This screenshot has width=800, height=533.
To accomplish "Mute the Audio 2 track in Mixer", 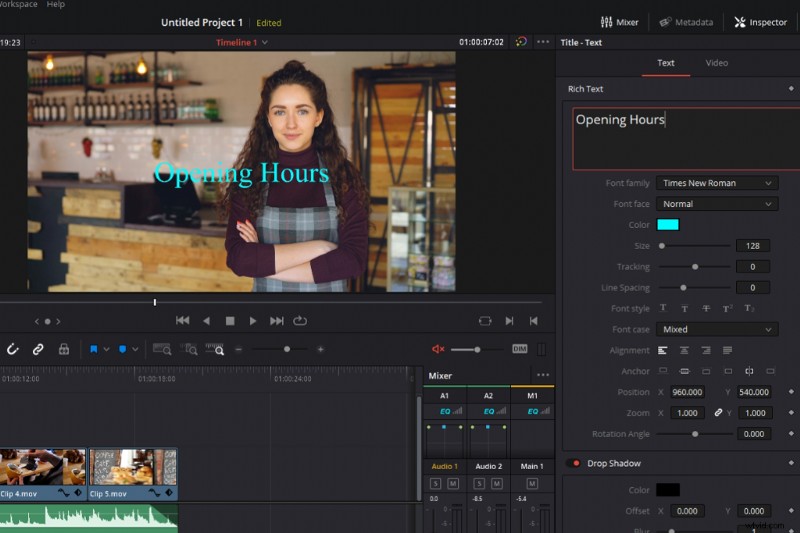I will coord(496,484).
